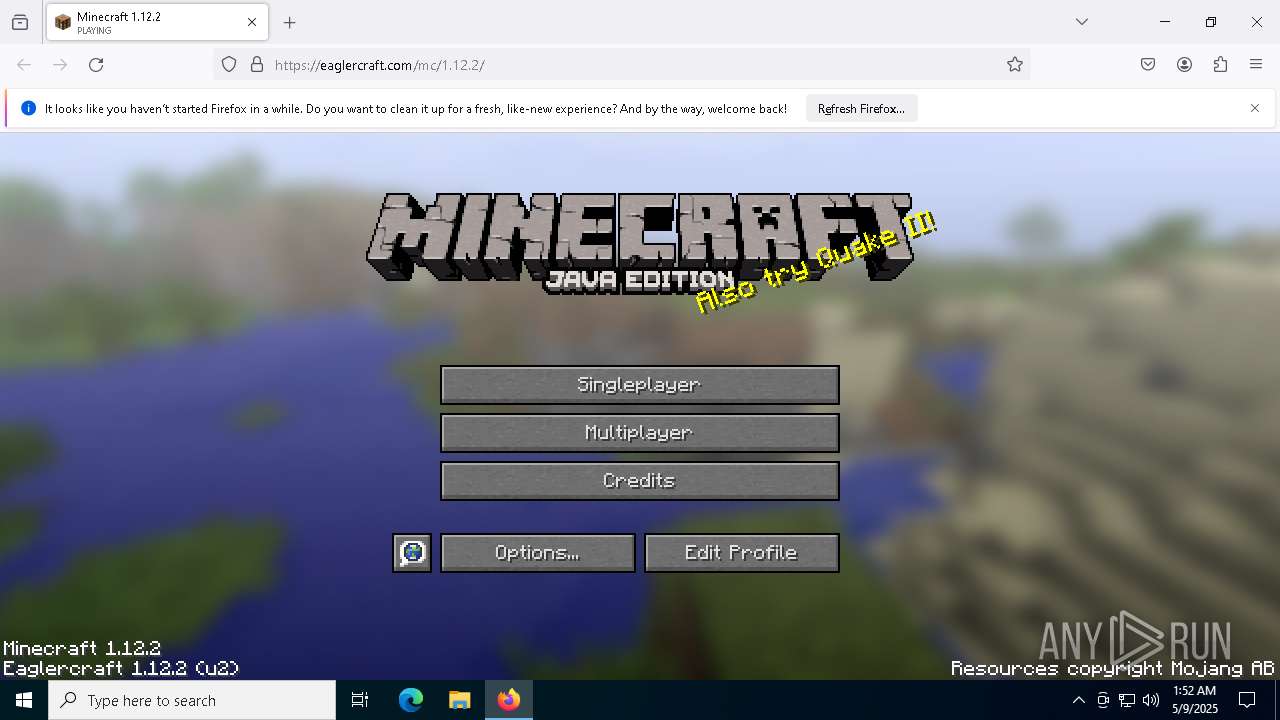Open the Windows notification center

1247,700
